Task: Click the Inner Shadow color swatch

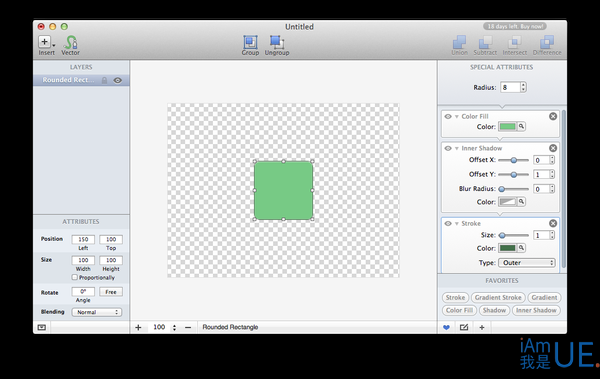Action: click(x=507, y=201)
